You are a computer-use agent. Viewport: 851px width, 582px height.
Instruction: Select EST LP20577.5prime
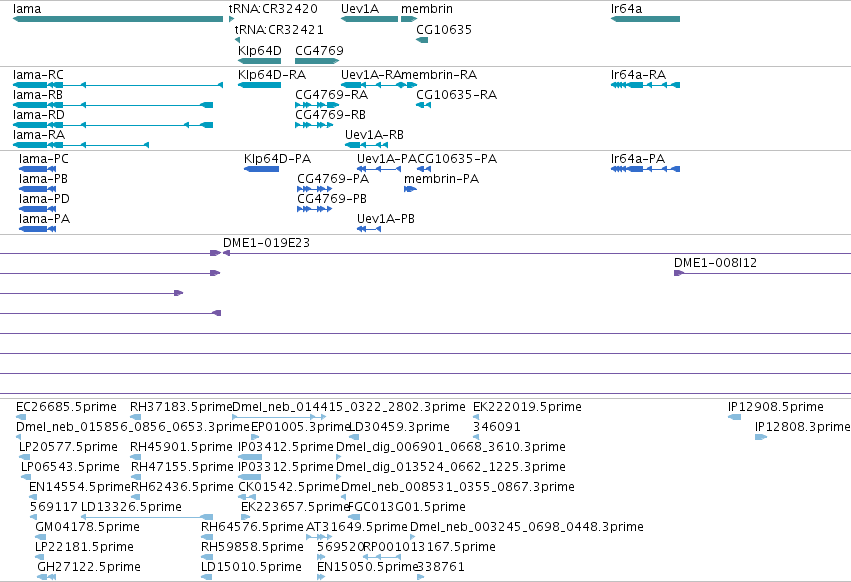point(68,447)
